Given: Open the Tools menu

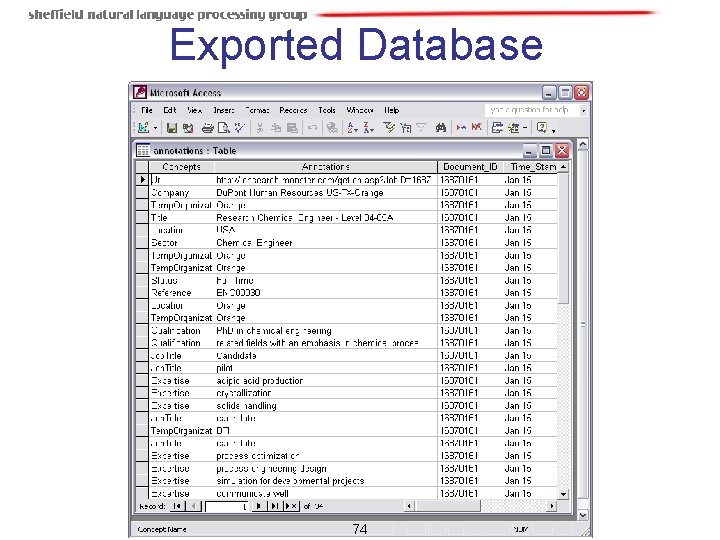Looking at the screenshot, I should pos(327,110).
